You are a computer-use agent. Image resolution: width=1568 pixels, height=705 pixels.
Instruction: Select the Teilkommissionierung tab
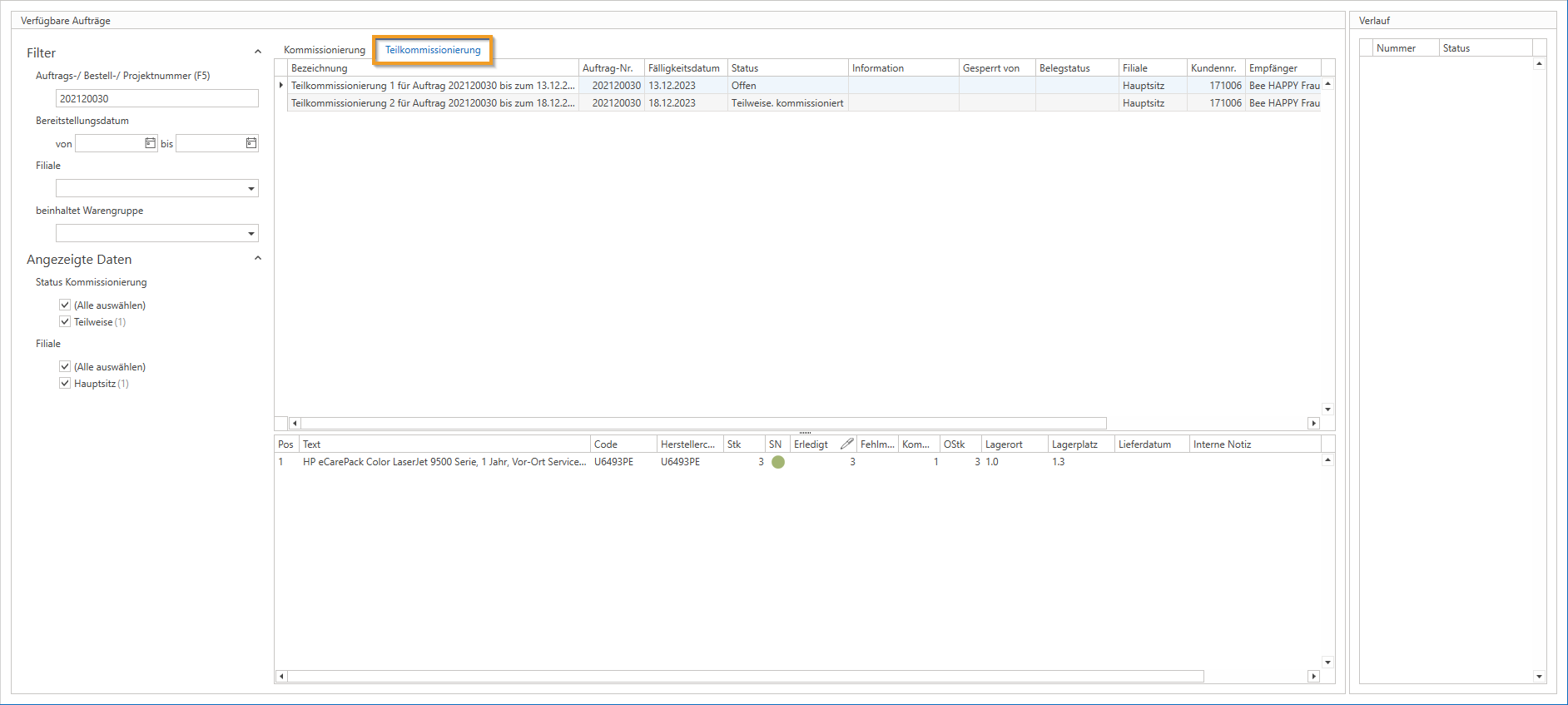pyautogui.click(x=433, y=50)
